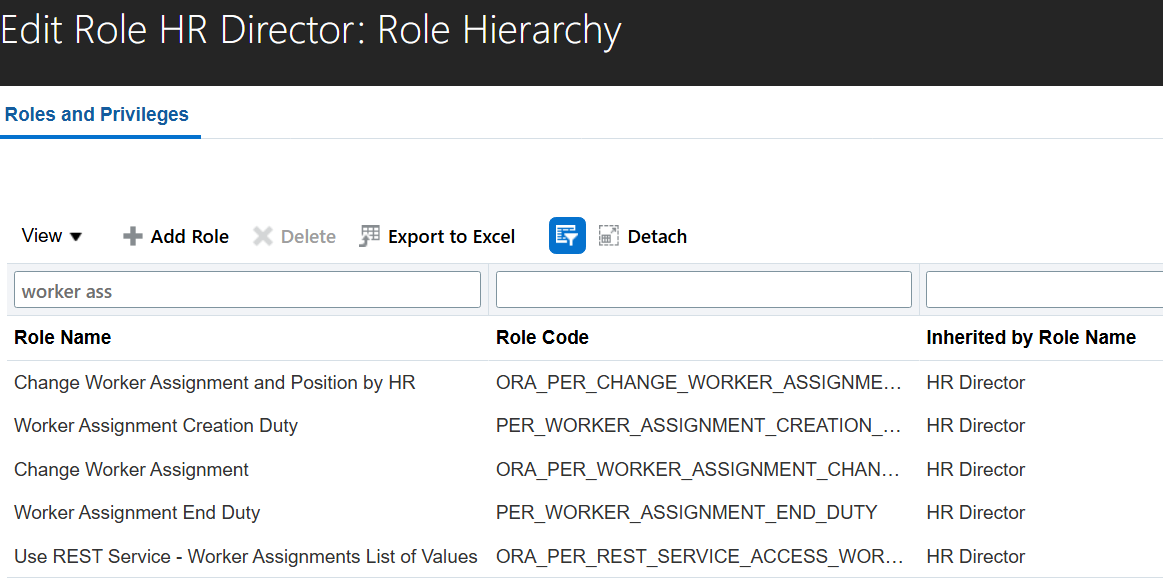
Task: Click the Role Code filter input
Action: coord(703,290)
